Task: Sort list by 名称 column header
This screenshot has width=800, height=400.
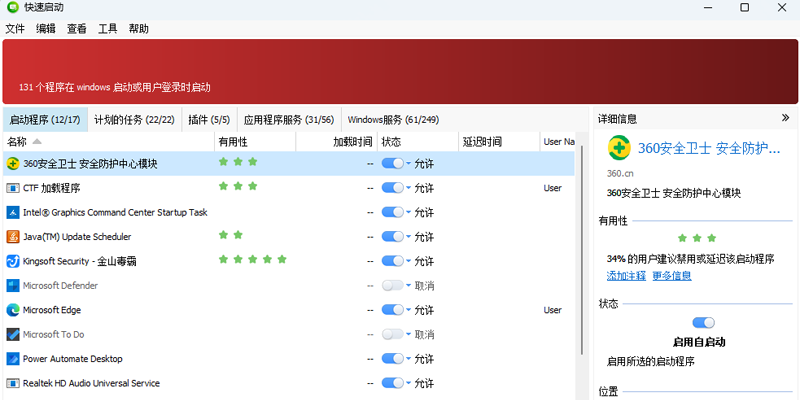Action: [109, 141]
